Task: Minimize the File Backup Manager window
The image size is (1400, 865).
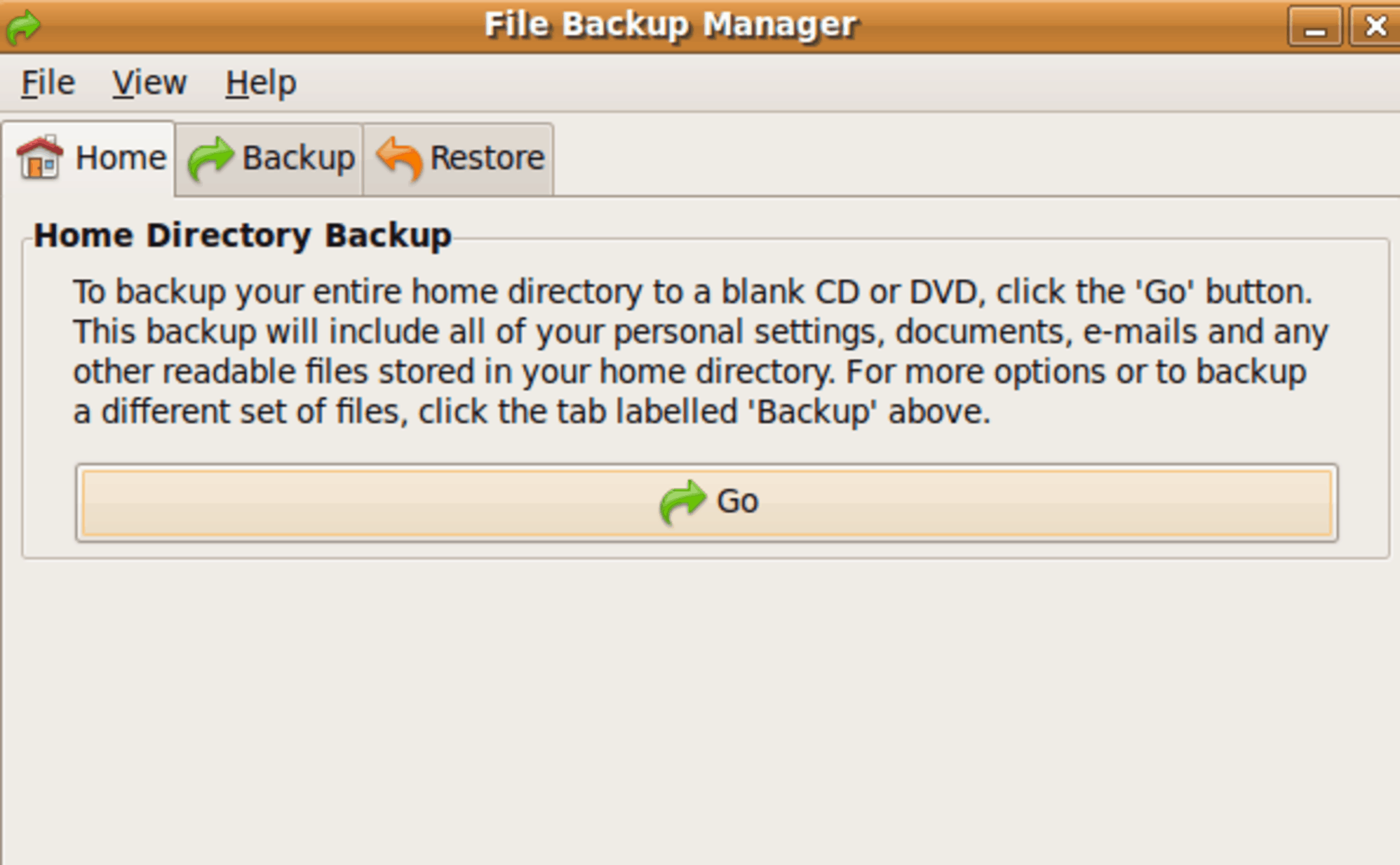Action: [x=1315, y=27]
